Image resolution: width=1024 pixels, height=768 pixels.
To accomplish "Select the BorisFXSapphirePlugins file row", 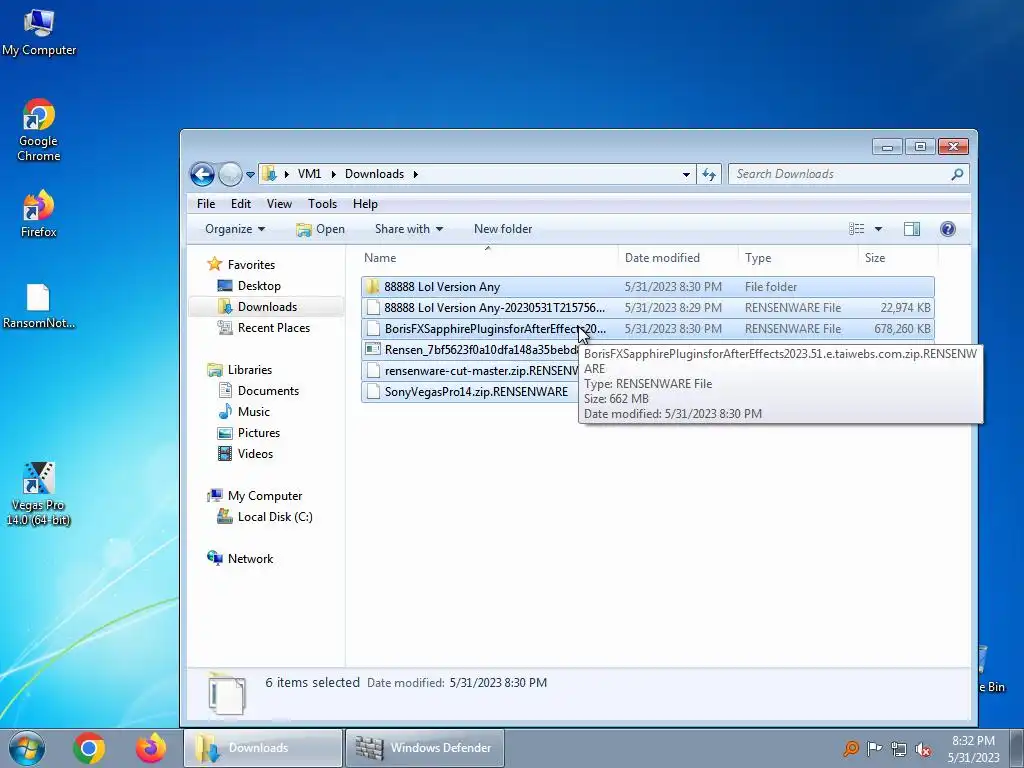I will (x=648, y=328).
